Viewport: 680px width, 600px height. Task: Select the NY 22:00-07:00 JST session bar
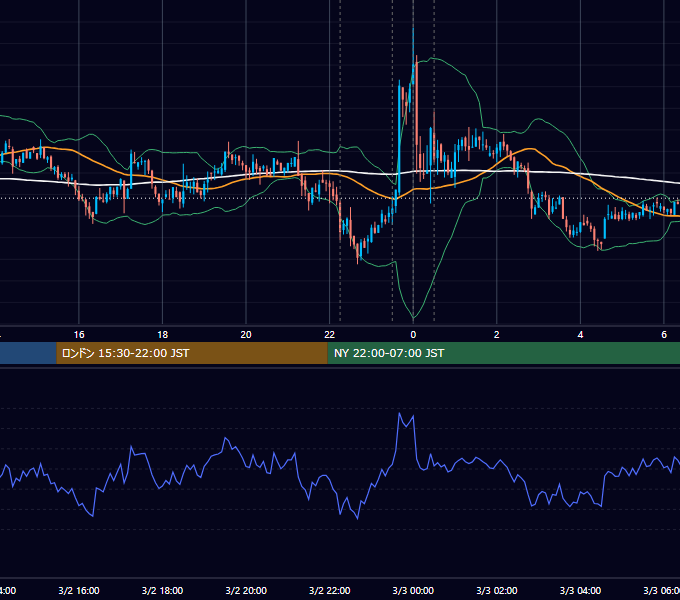(503, 353)
